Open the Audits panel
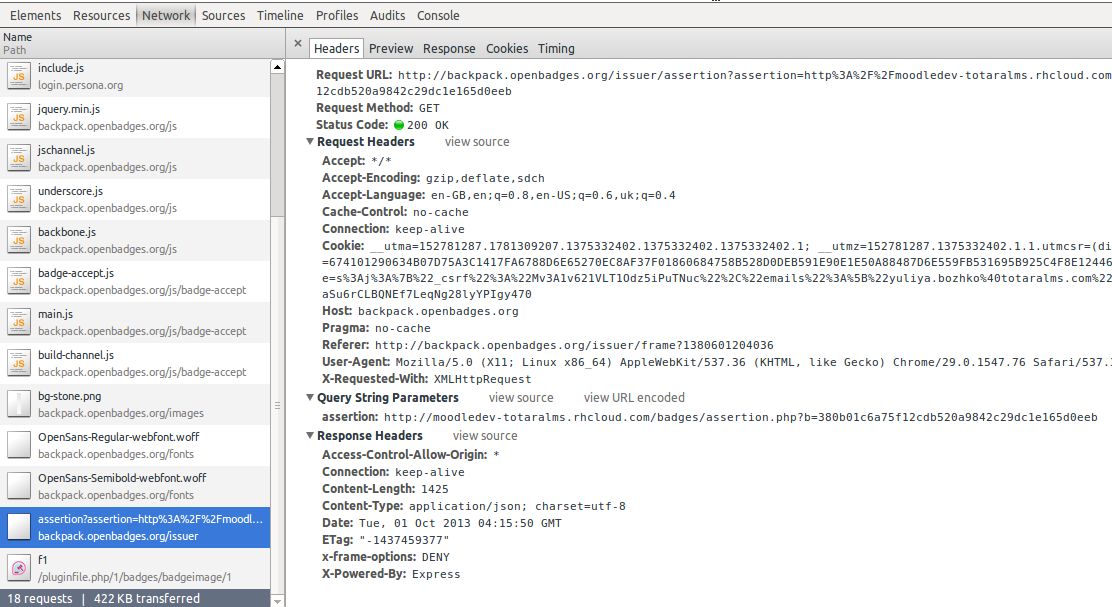Viewport: 1112px width, 607px height. click(x=388, y=16)
